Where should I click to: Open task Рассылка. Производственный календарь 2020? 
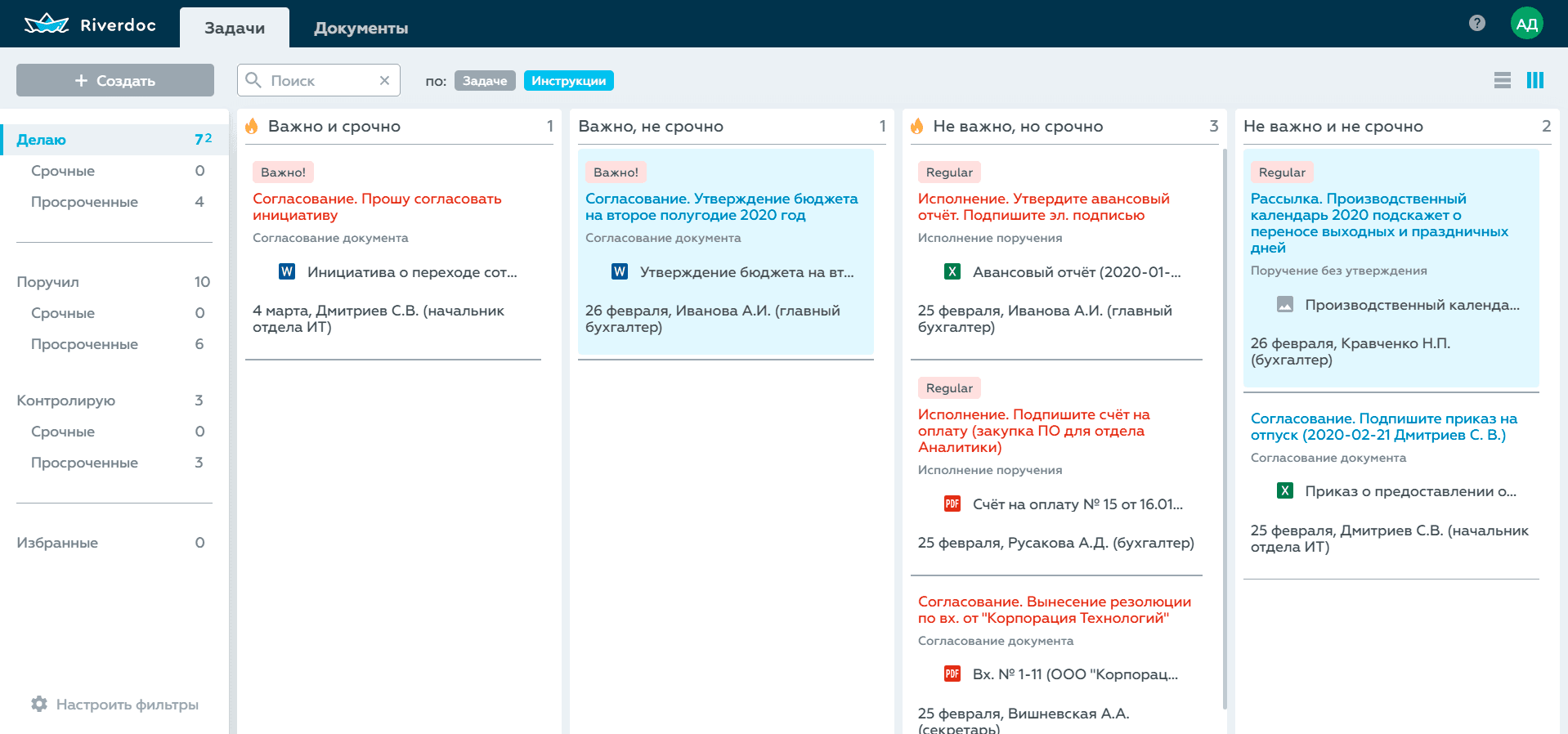point(1379,223)
